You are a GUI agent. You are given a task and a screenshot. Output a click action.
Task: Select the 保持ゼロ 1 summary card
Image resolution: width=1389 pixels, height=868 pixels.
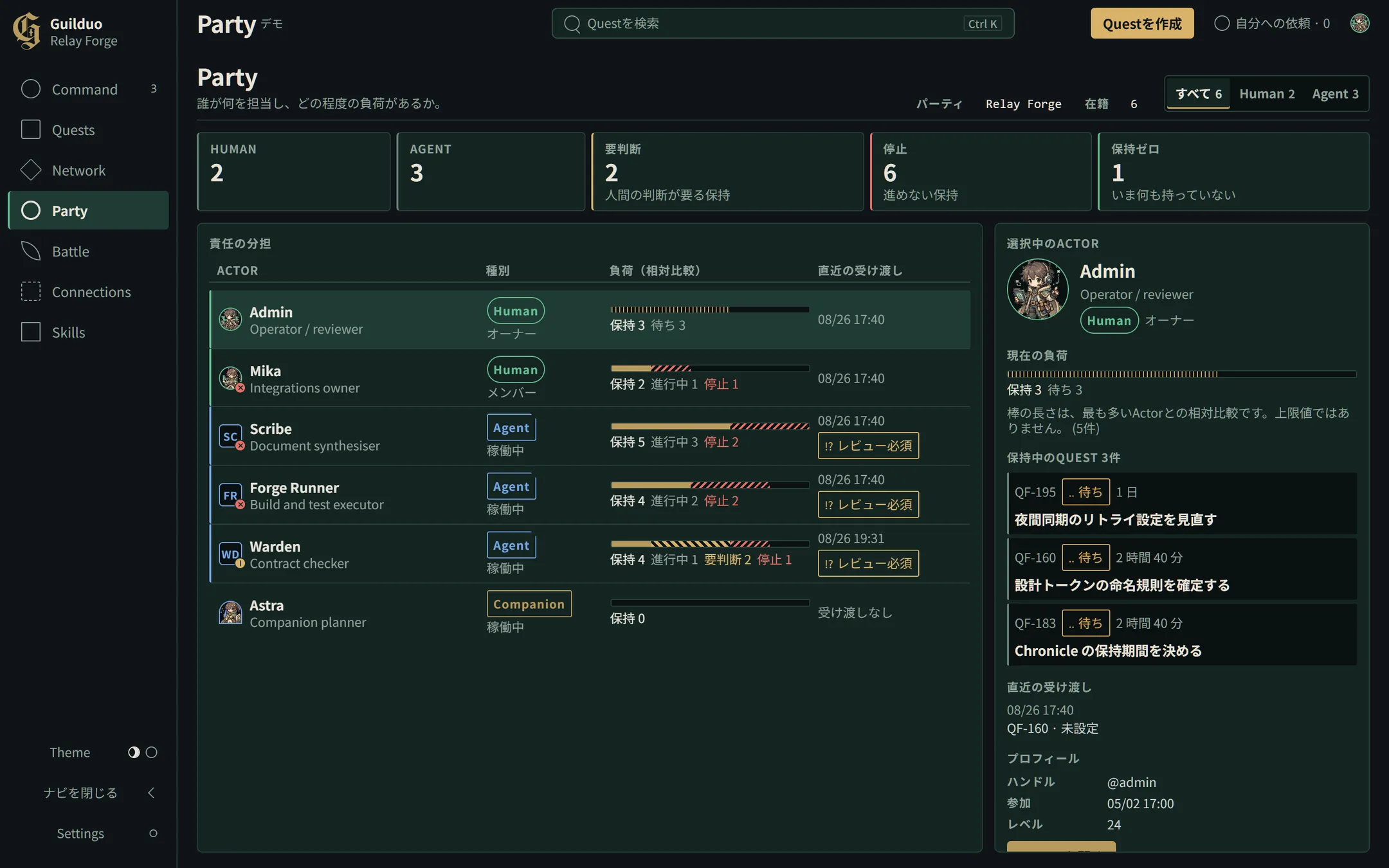(1234, 172)
